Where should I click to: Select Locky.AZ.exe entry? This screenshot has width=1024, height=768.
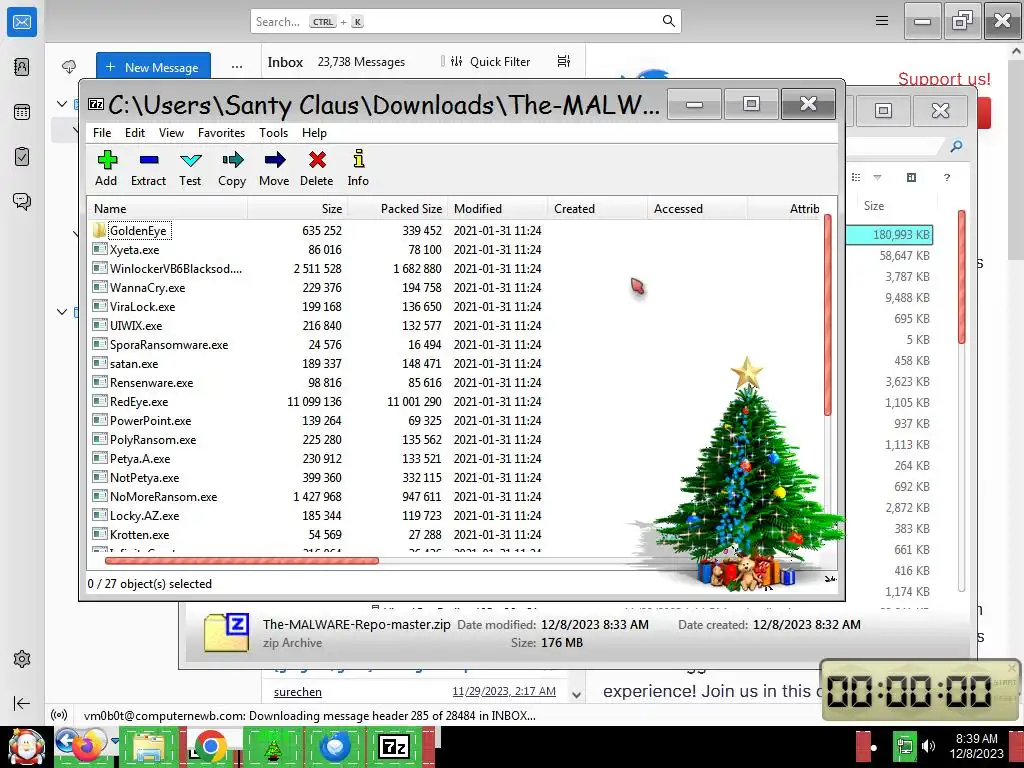click(144, 515)
